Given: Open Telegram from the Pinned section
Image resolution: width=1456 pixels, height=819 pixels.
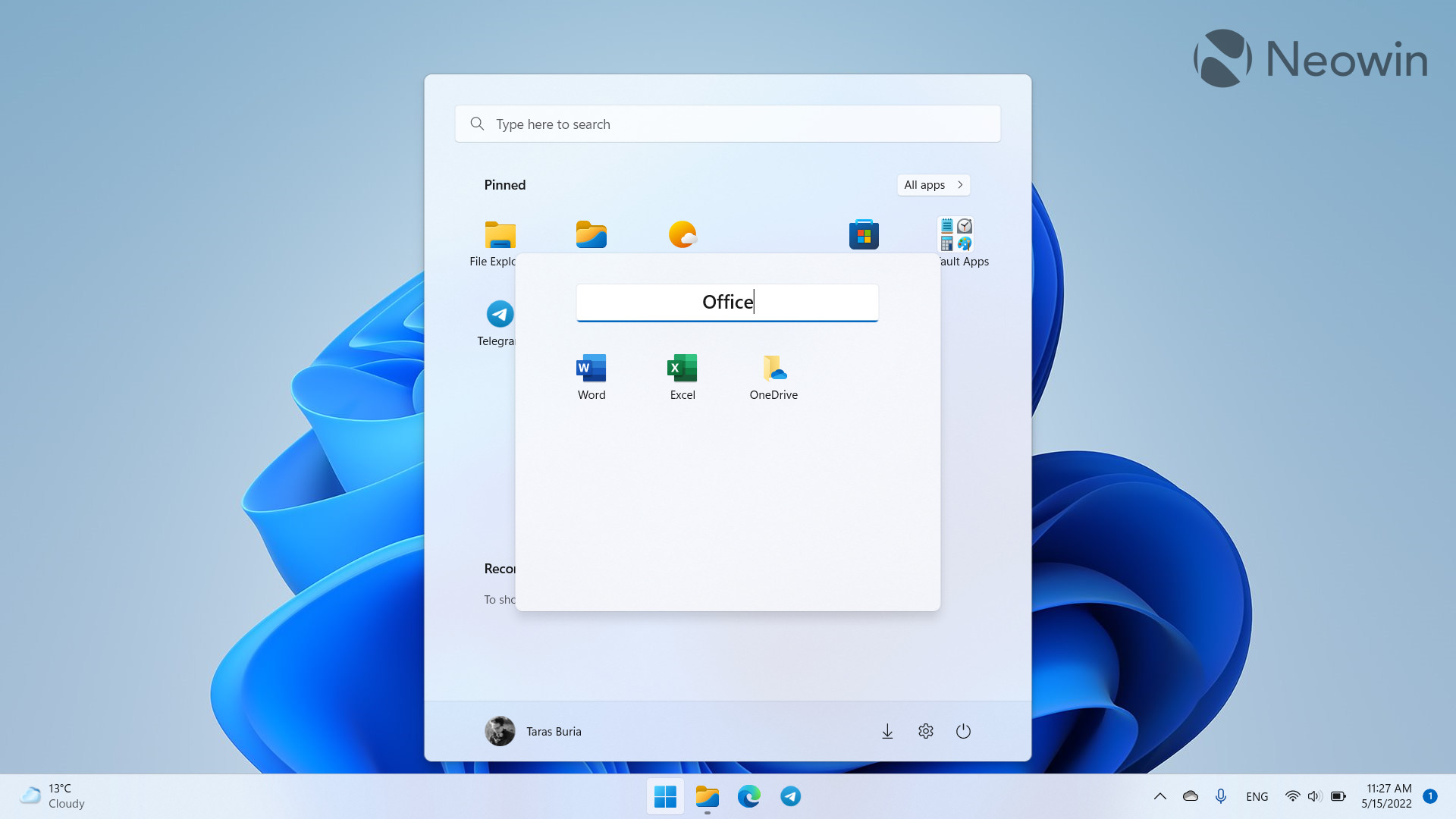Looking at the screenshot, I should point(500,313).
